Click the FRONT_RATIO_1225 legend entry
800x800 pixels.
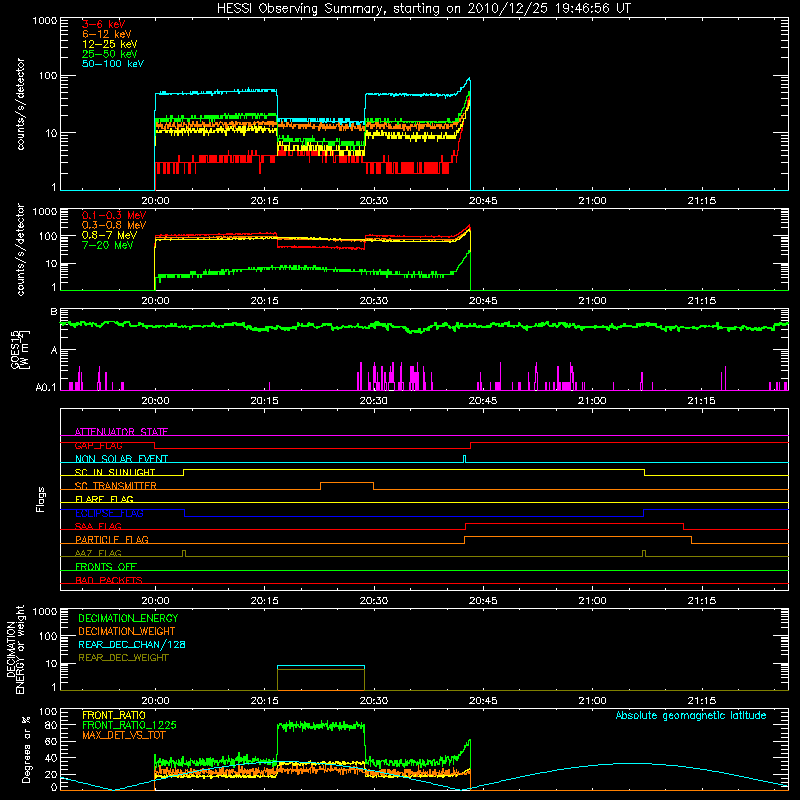pos(130,725)
